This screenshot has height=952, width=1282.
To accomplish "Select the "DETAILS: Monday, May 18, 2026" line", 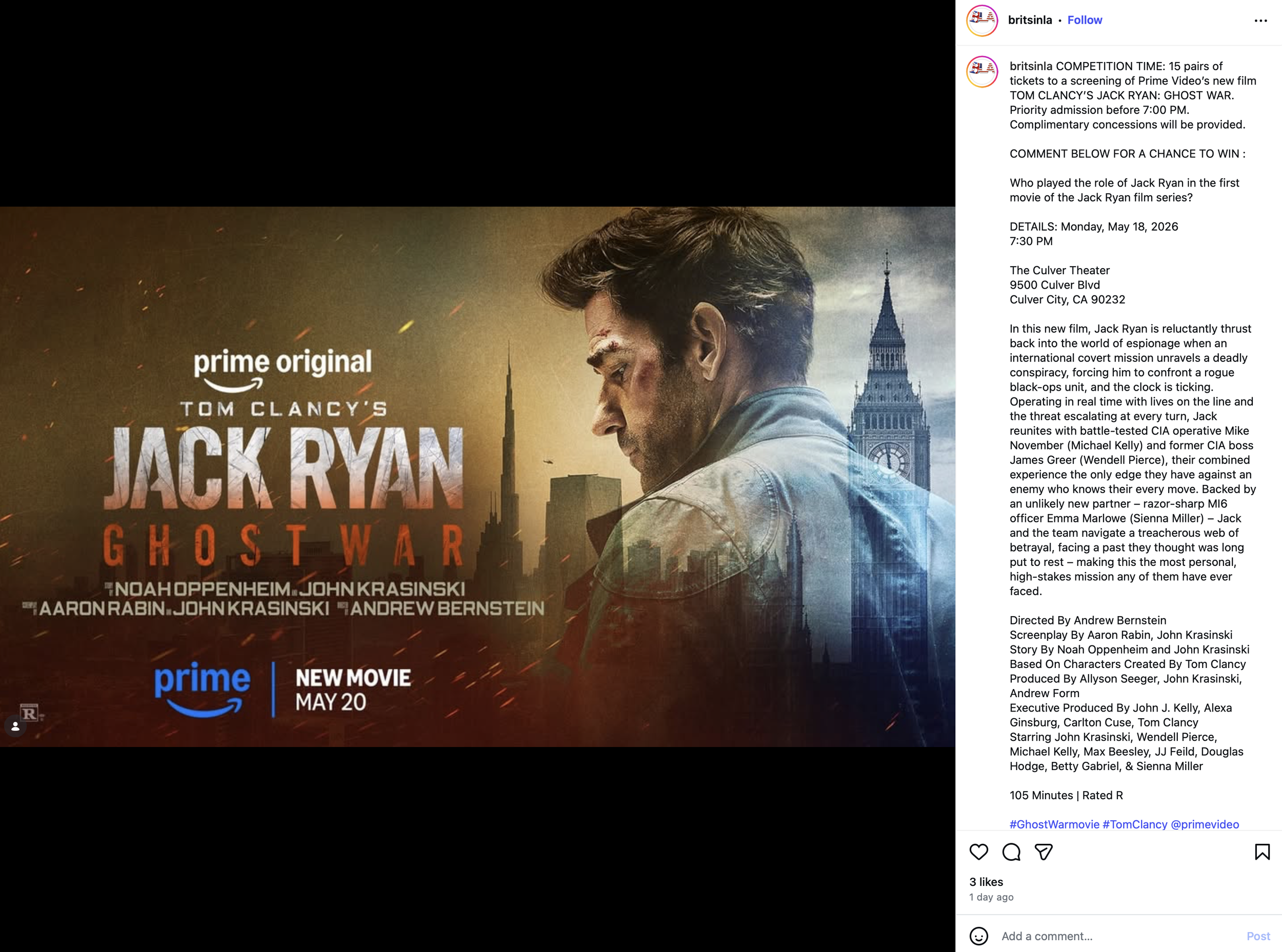I will coord(1093,227).
